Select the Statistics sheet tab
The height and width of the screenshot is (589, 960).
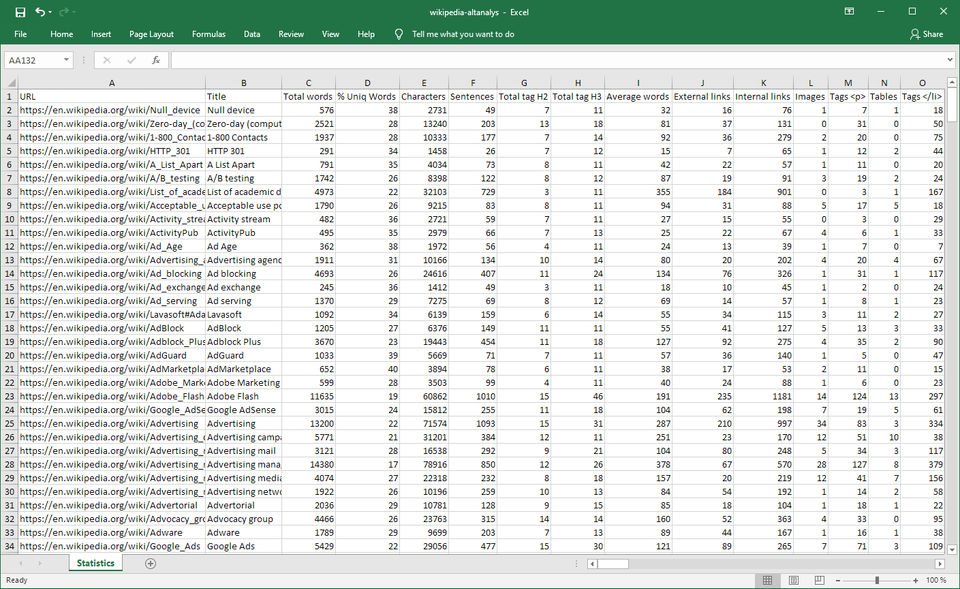(96, 564)
